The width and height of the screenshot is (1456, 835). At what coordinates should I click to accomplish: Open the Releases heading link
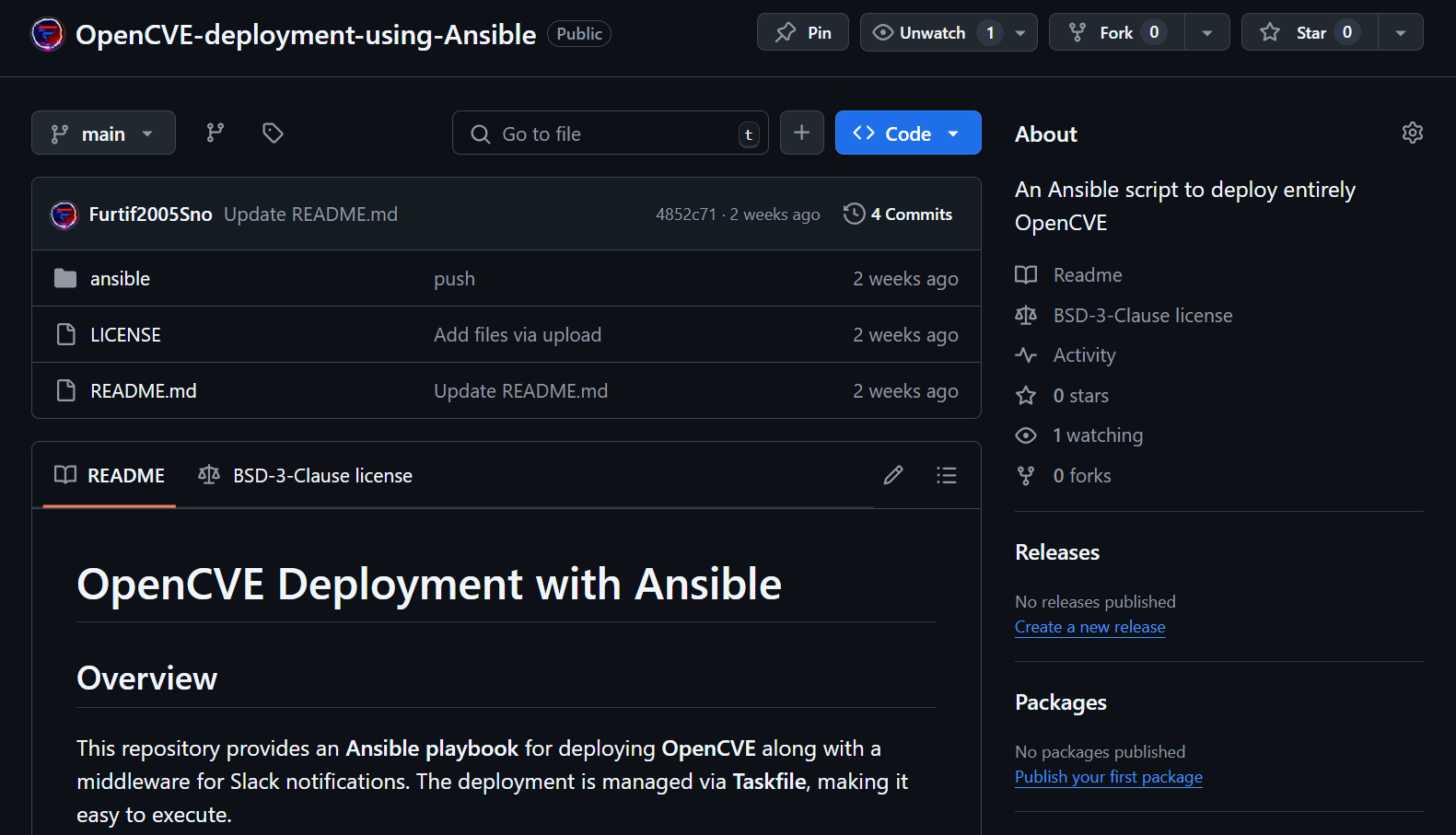pos(1057,552)
